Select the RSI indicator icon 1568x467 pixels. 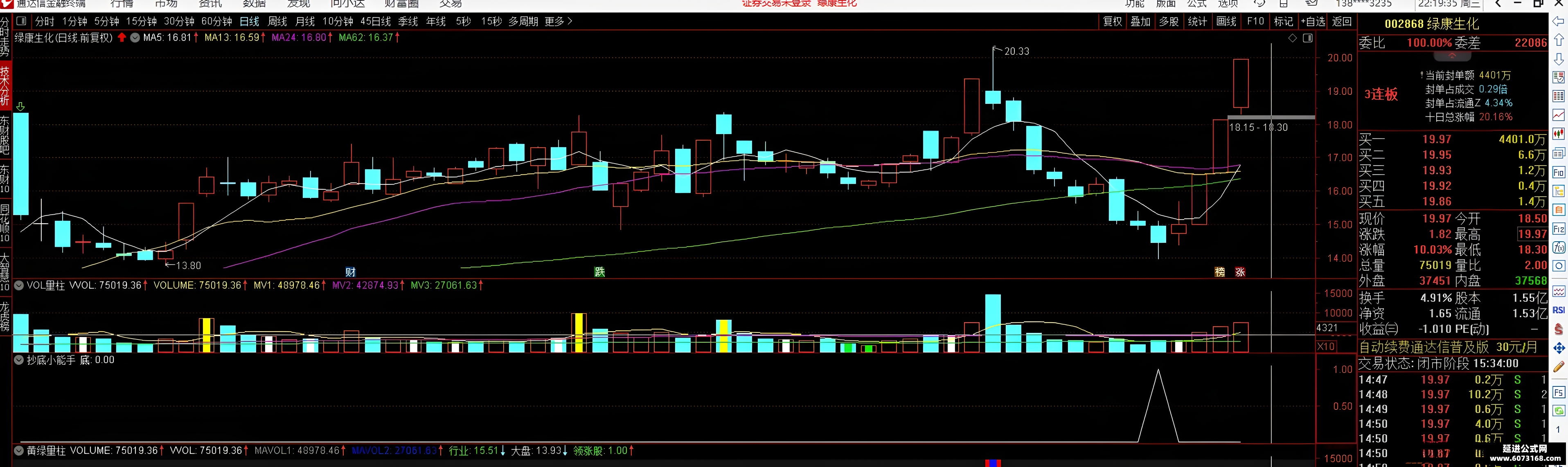(x=1558, y=310)
